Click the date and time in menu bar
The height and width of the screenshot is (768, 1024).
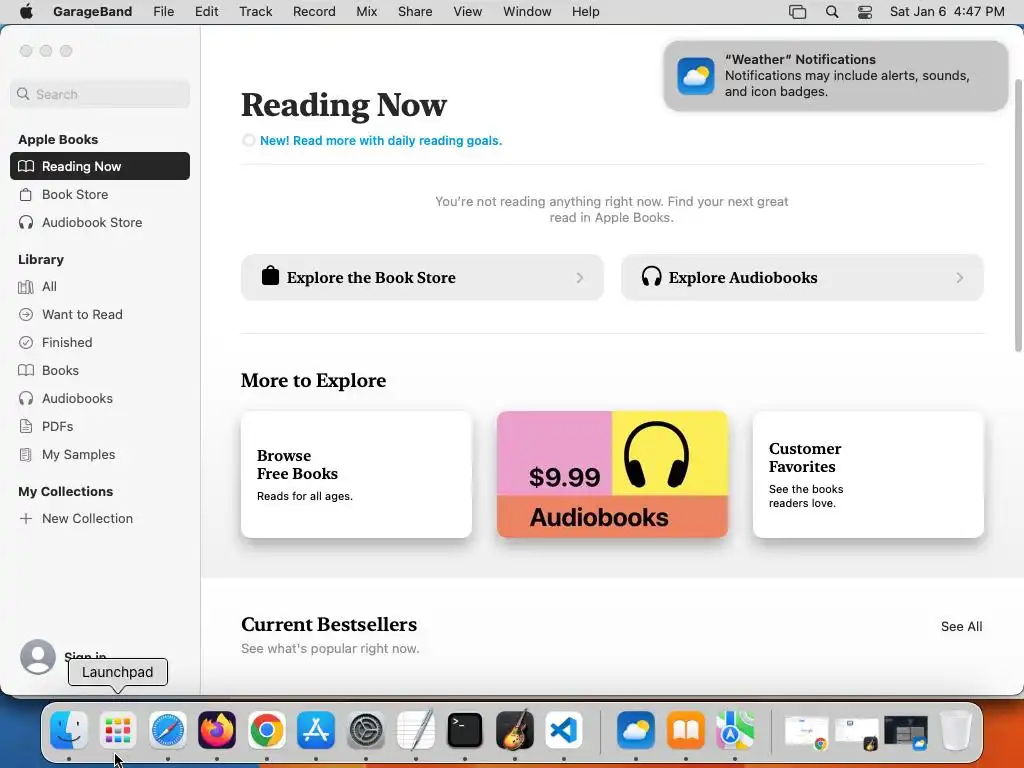pyautogui.click(x=947, y=12)
